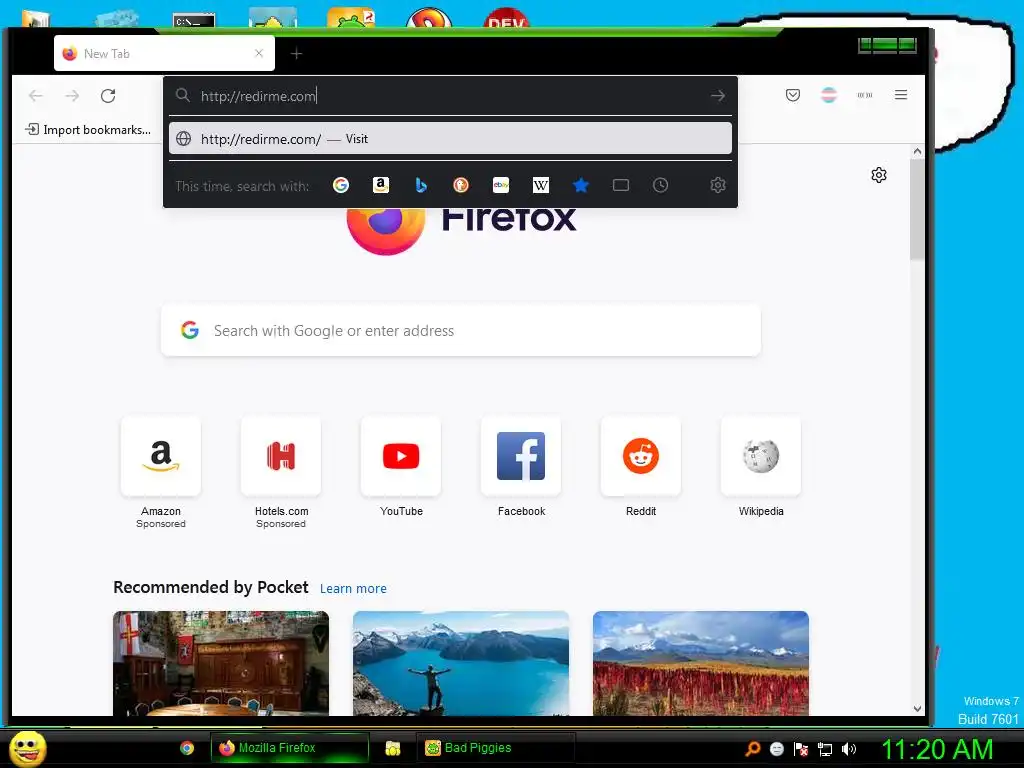Viewport: 1024px width, 768px height.
Task: Launch Chrome from the taskbar
Action: 187,748
